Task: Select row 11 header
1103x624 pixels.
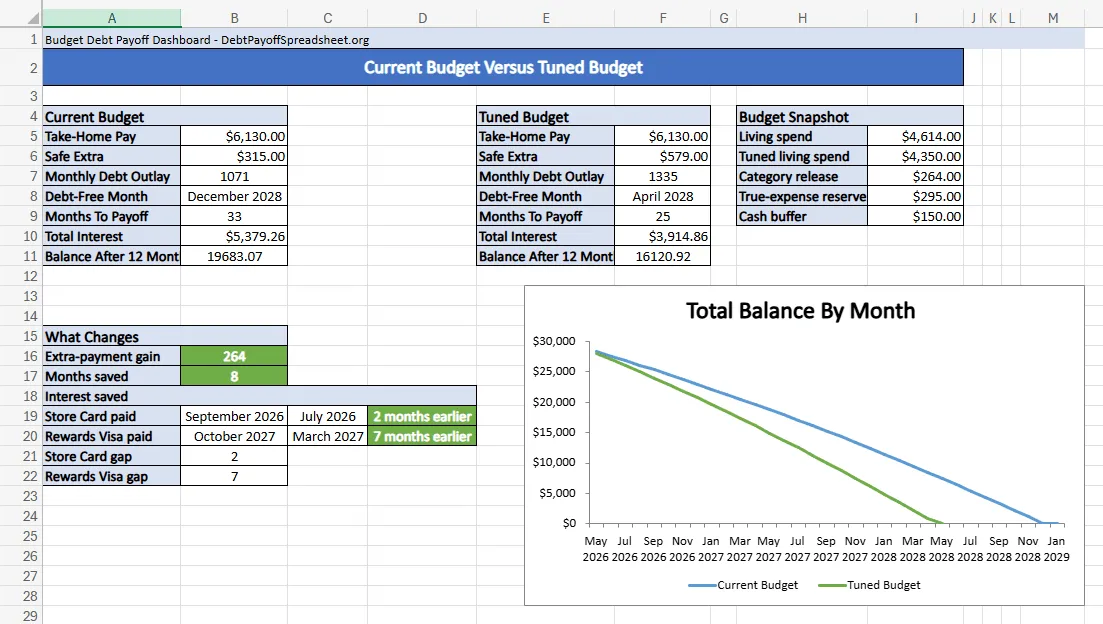Action: pos(21,256)
